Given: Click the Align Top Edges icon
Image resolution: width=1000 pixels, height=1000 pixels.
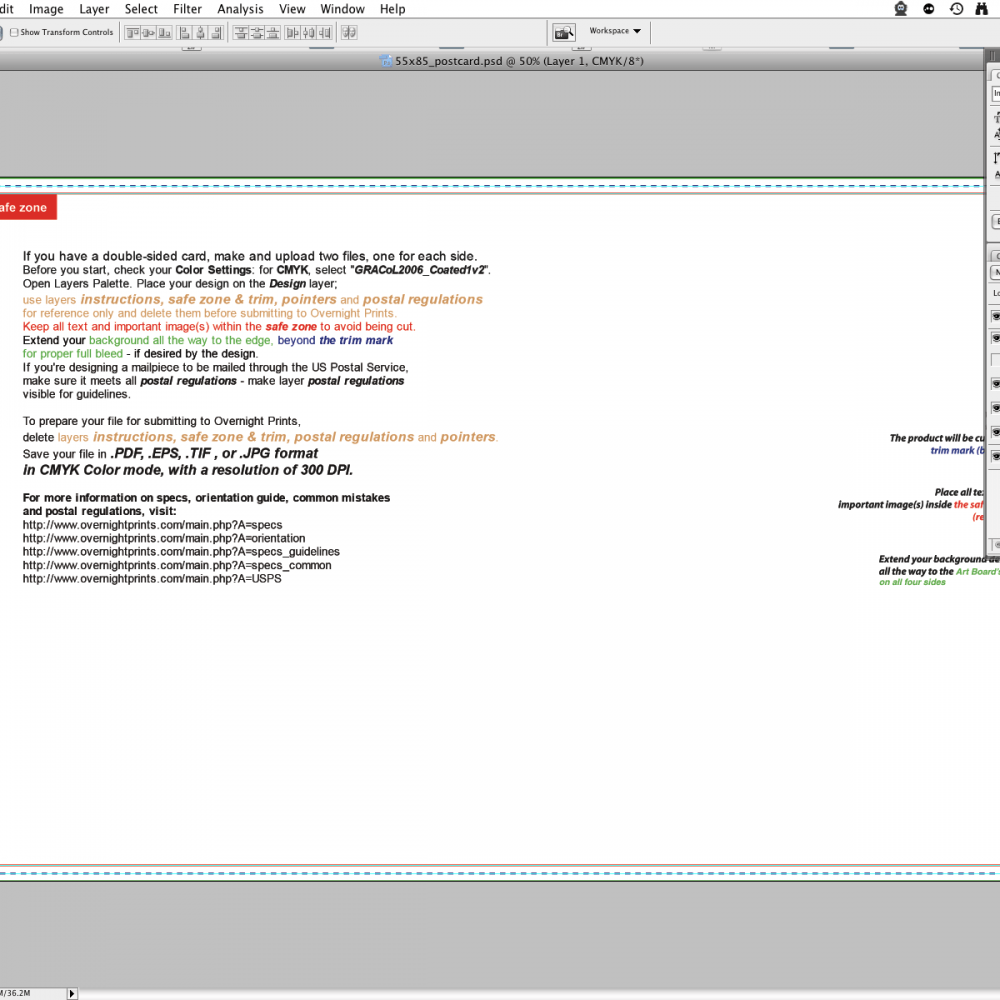Looking at the screenshot, I should pyautogui.click(x=132, y=32).
